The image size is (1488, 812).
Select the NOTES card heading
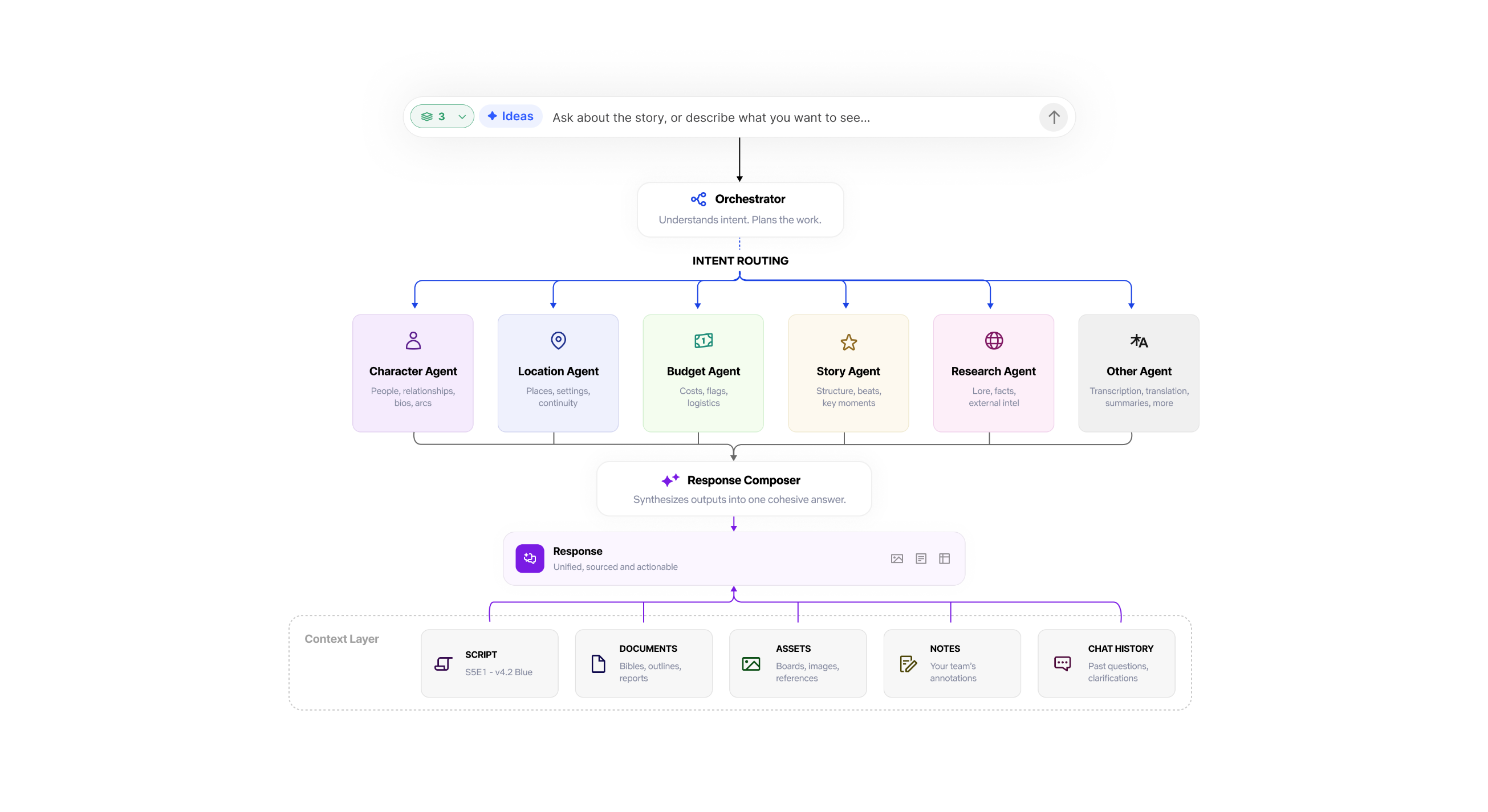(945, 649)
